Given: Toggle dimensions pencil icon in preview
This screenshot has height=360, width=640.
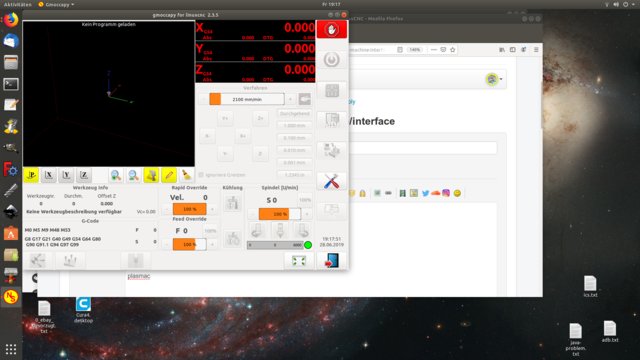Looking at the screenshot, I should coord(169,176).
